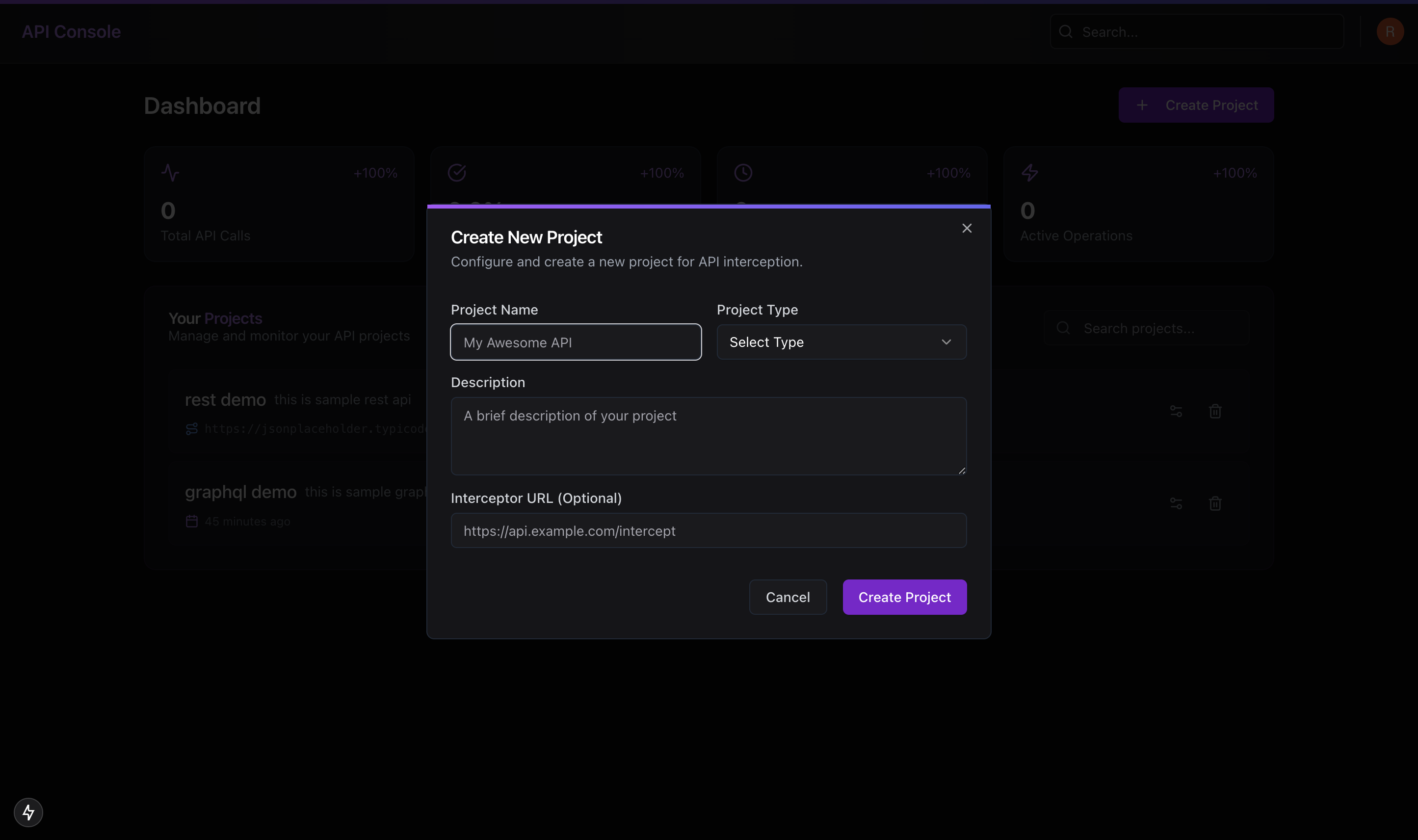Click the plus icon on Create Project button
The width and height of the screenshot is (1418, 840).
pyautogui.click(x=1142, y=105)
